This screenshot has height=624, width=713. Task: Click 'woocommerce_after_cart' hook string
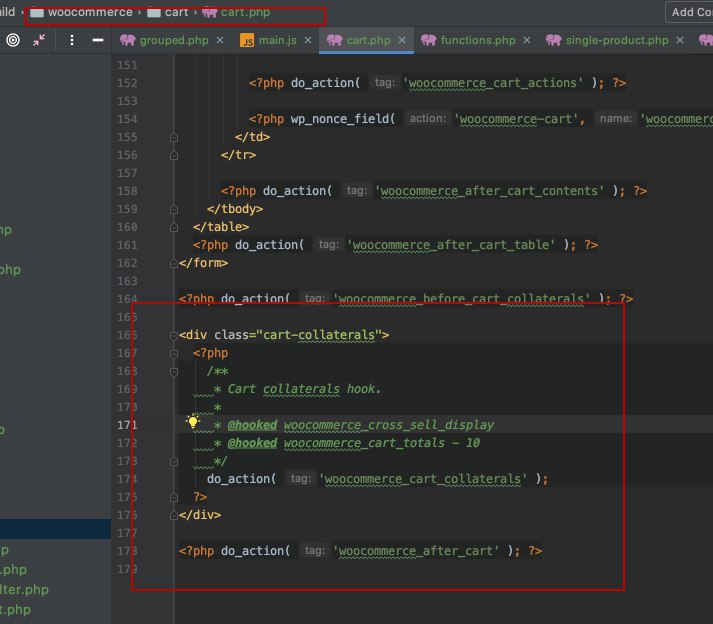tap(416, 551)
